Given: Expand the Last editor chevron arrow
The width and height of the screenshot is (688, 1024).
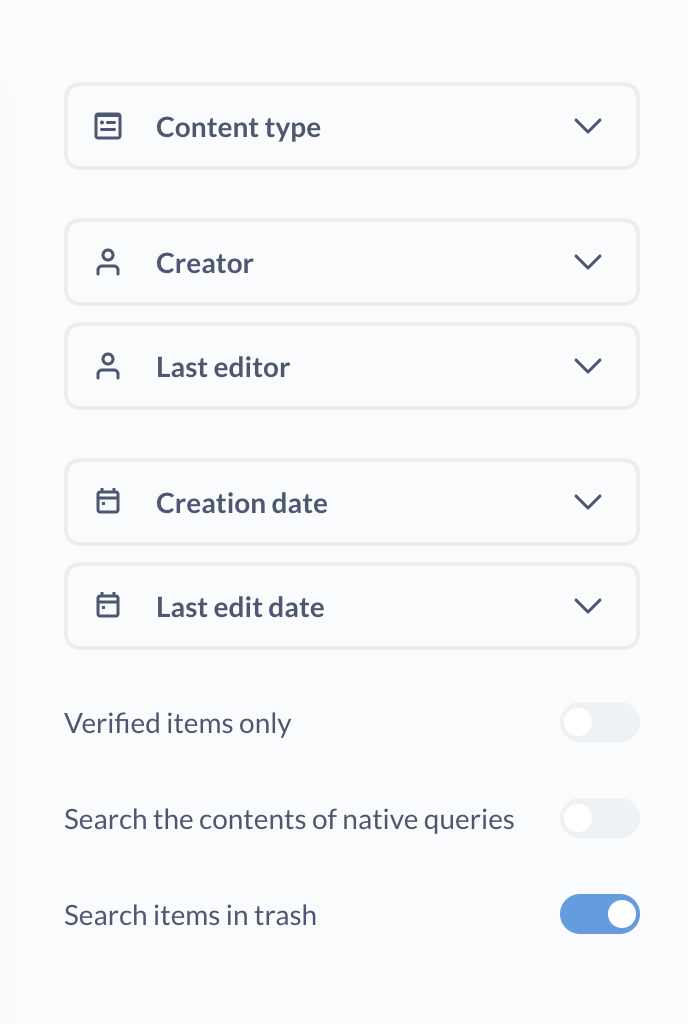Looking at the screenshot, I should tap(588, 366).
